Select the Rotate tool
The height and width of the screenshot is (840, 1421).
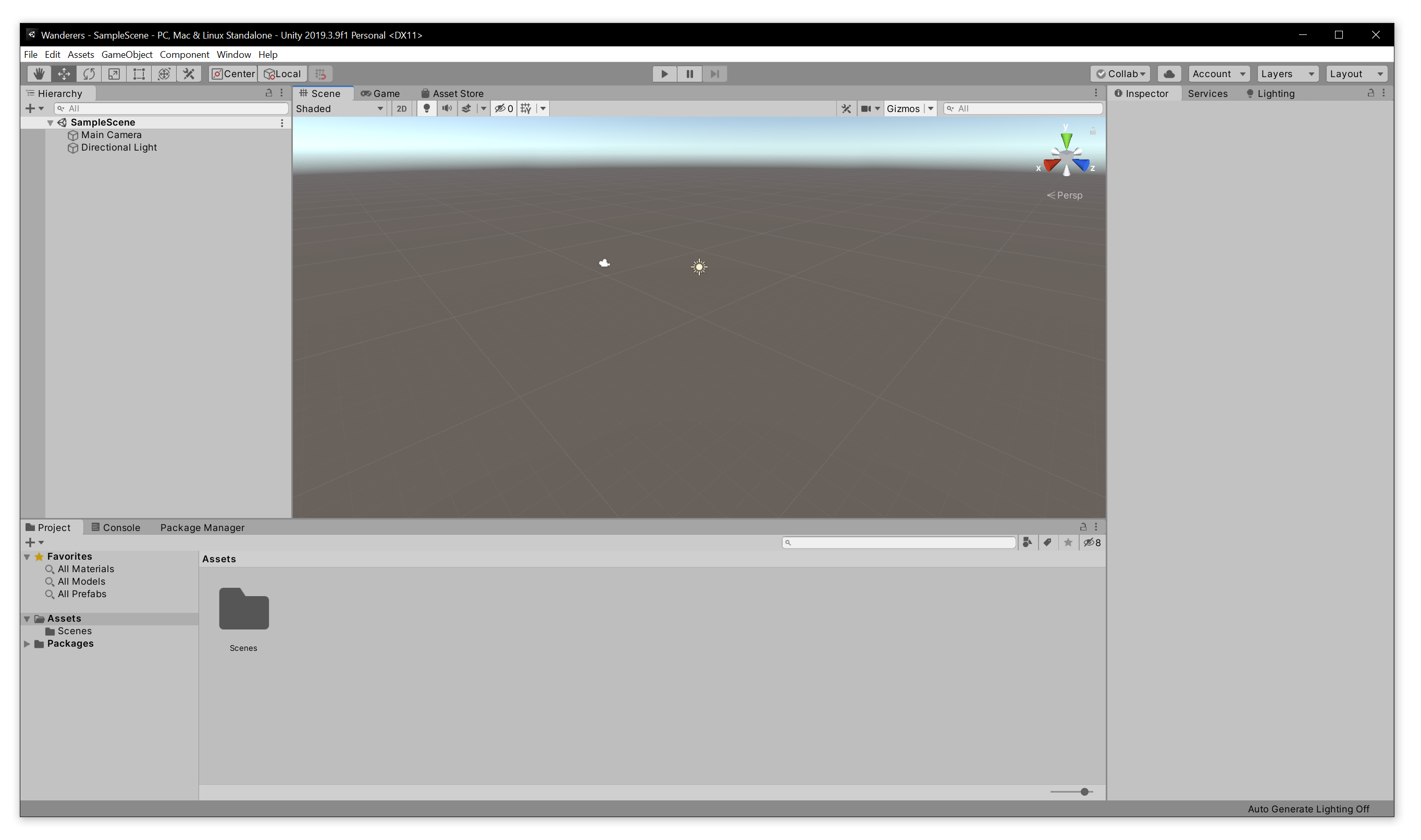point(89,74)
